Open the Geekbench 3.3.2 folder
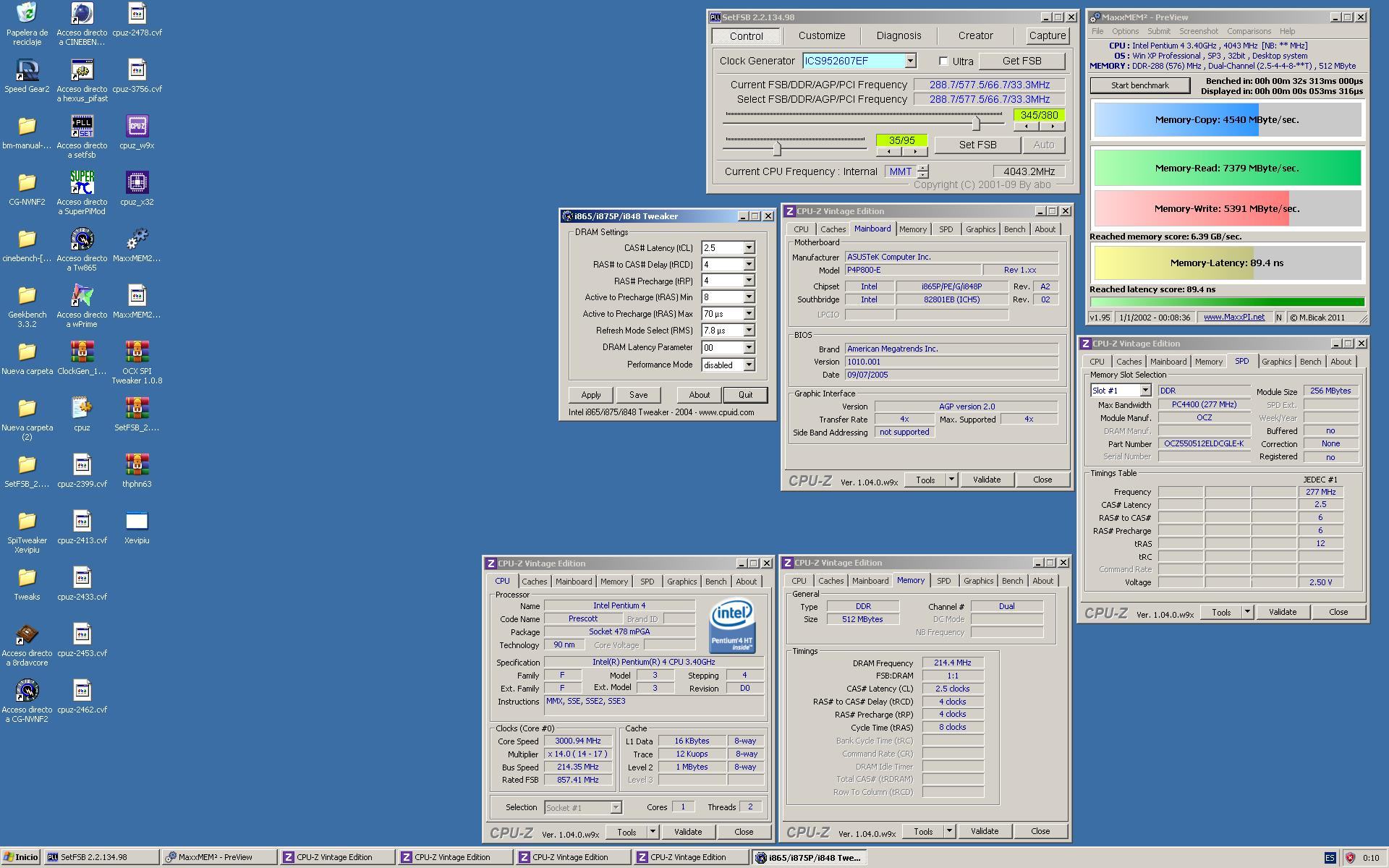Image resolution: width=1389 pixels, height=868 pixels. pos(27,297)
